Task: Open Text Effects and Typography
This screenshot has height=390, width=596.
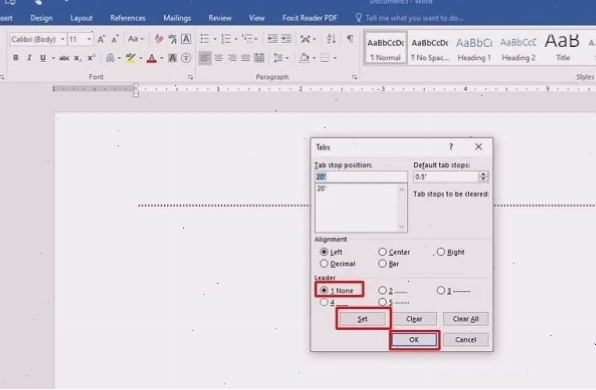Action: (110, 58)
